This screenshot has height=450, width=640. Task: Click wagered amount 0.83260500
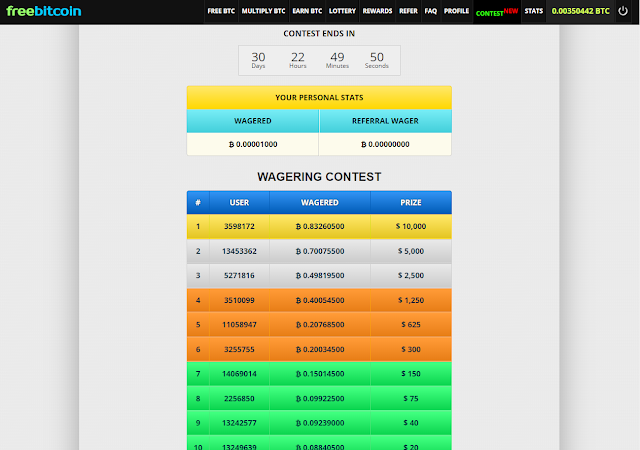[320, 226]
